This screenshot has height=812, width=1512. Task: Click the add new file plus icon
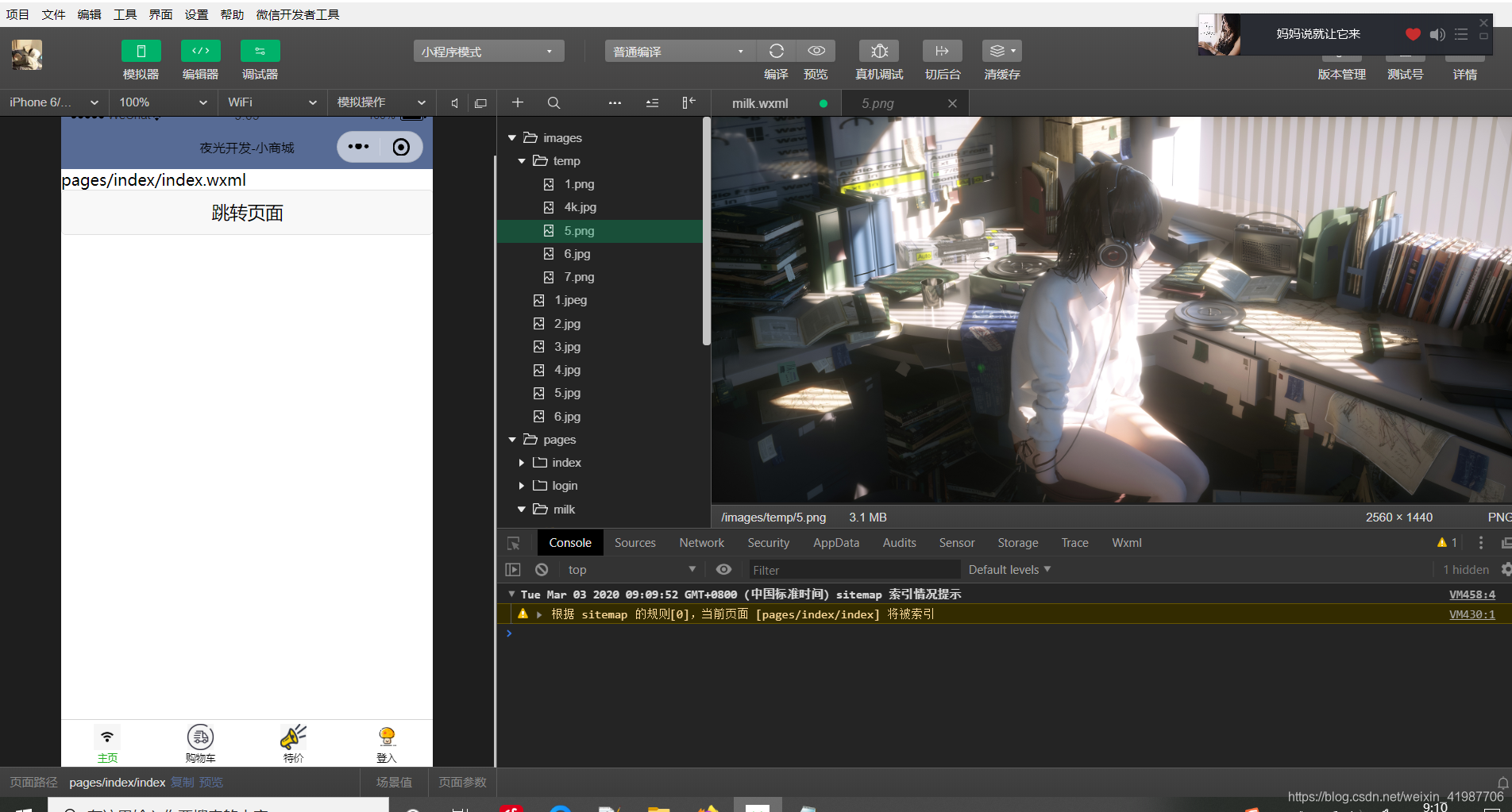(x=518, y=102)
